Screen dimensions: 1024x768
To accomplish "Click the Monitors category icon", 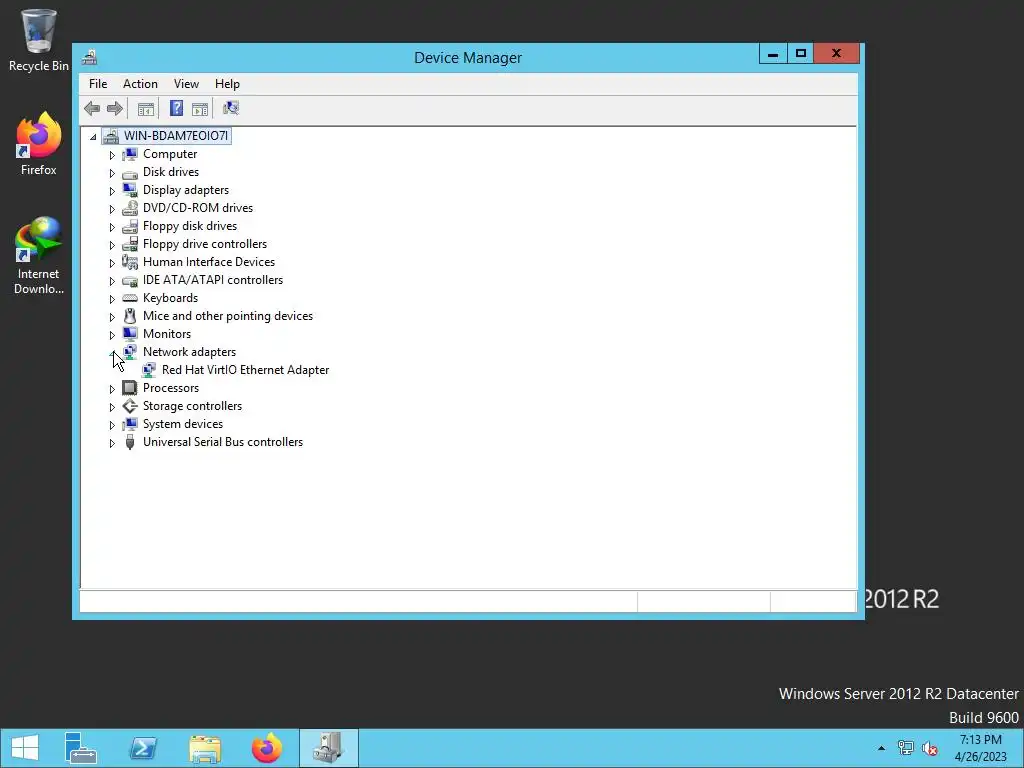I will tap(130, 334).
